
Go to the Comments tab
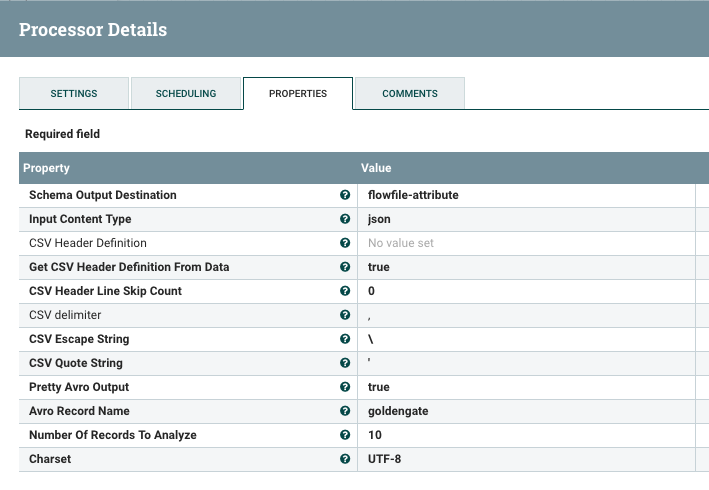(410, 93)
